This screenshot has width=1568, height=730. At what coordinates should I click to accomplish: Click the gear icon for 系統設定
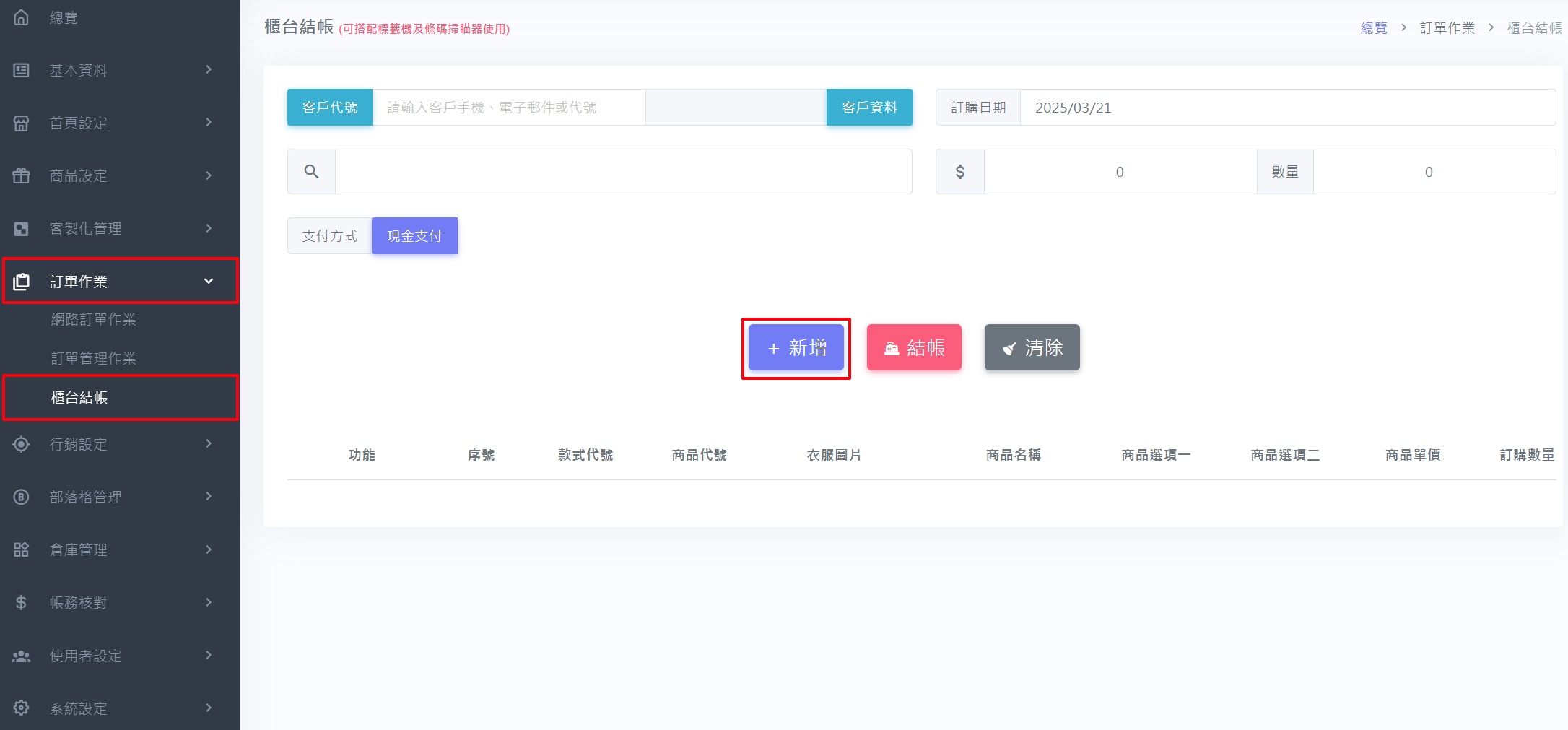click(22, 708)
